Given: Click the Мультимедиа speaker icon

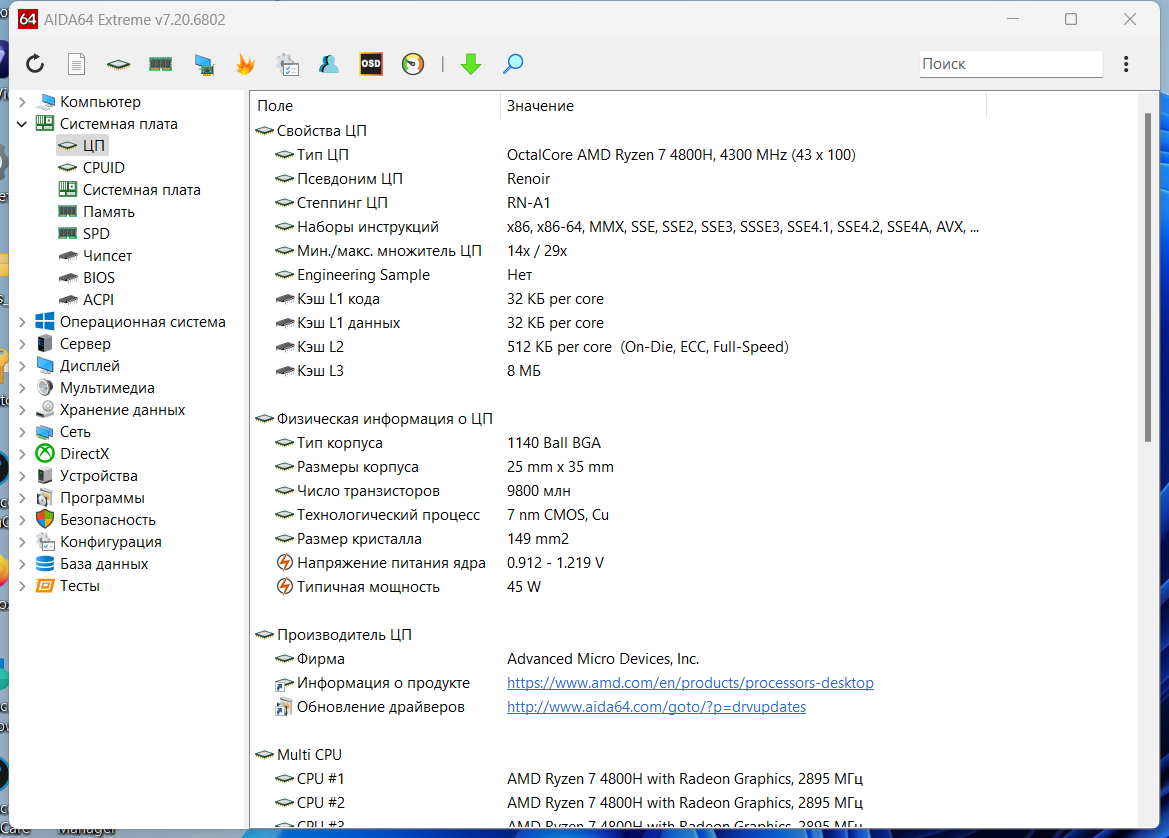Looking at the screenshot, I should tap(45, 388).
